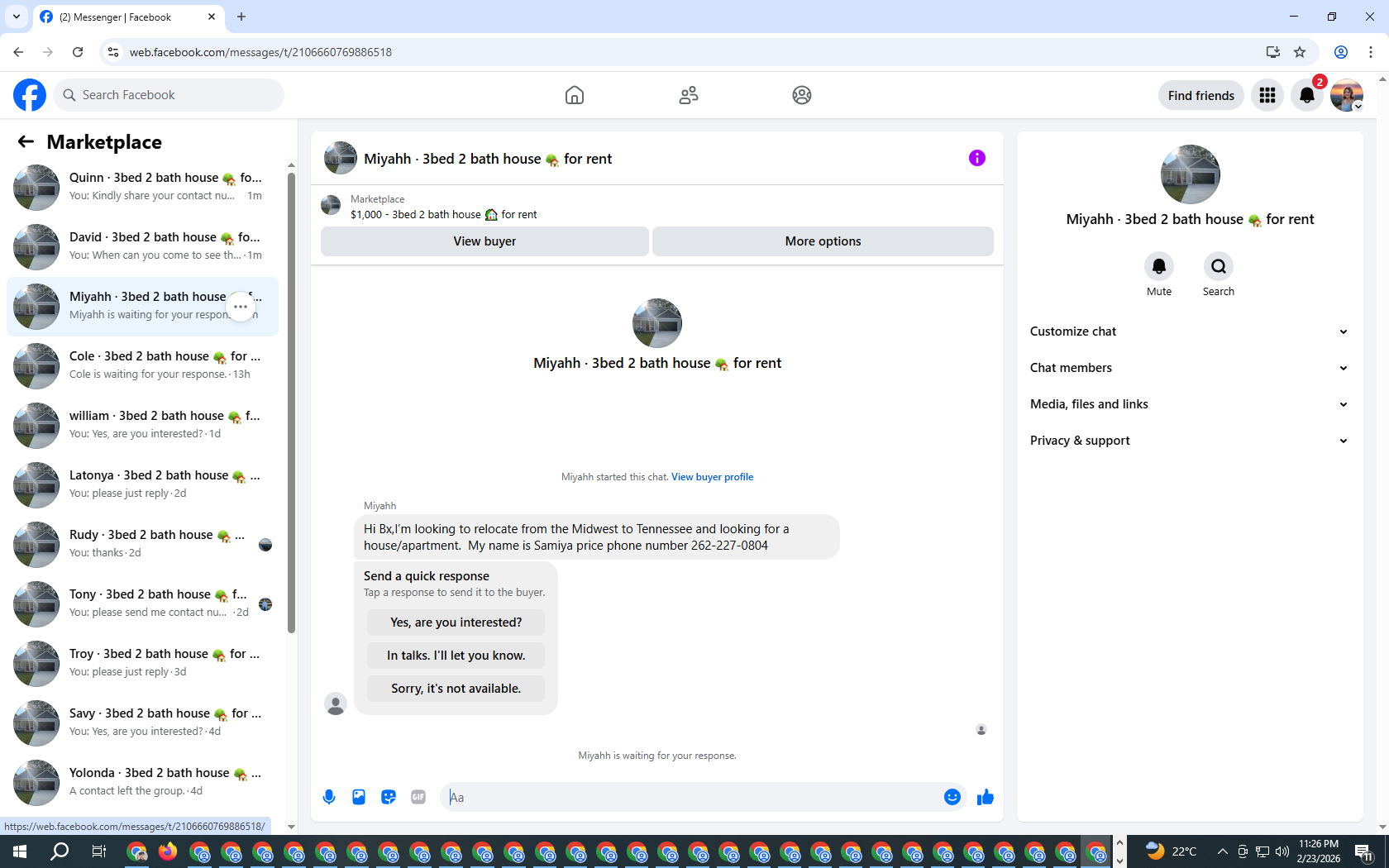
Task: Open Facebook home via logo
Action: point(30,95)
